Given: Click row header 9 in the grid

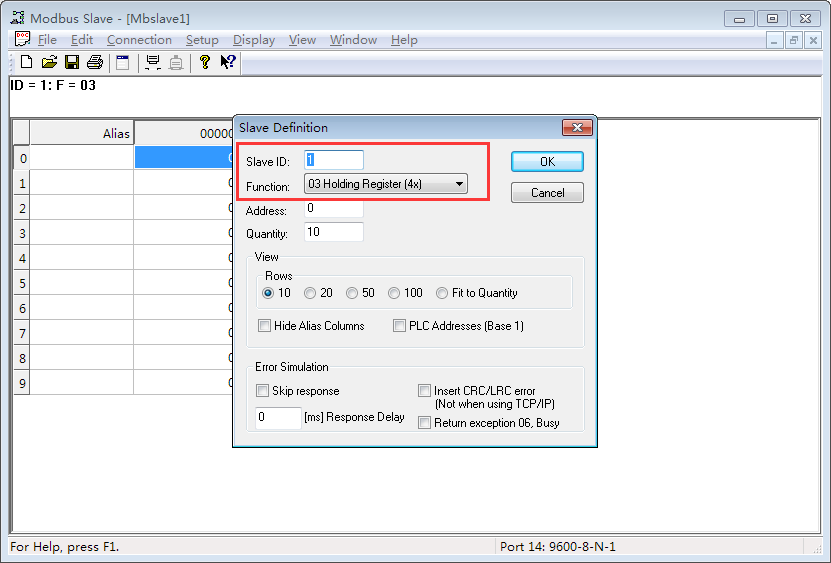Looking at the screenshot, I should 22,383.
